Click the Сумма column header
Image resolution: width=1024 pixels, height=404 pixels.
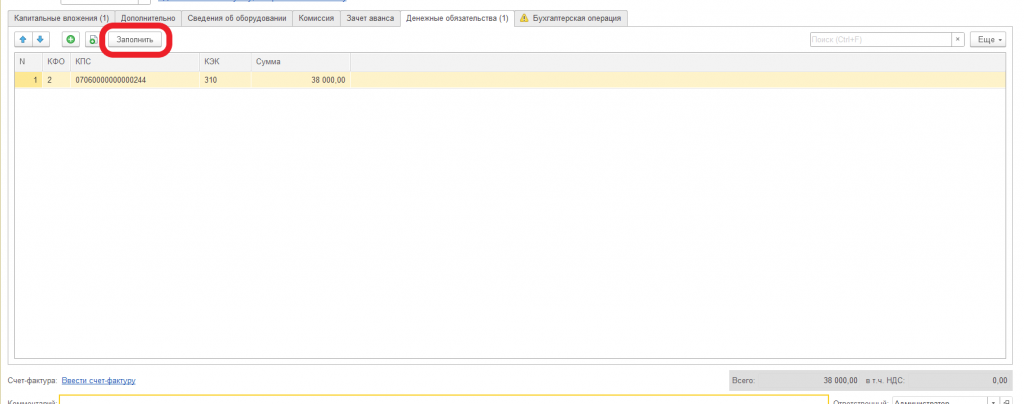coord(300,62)
